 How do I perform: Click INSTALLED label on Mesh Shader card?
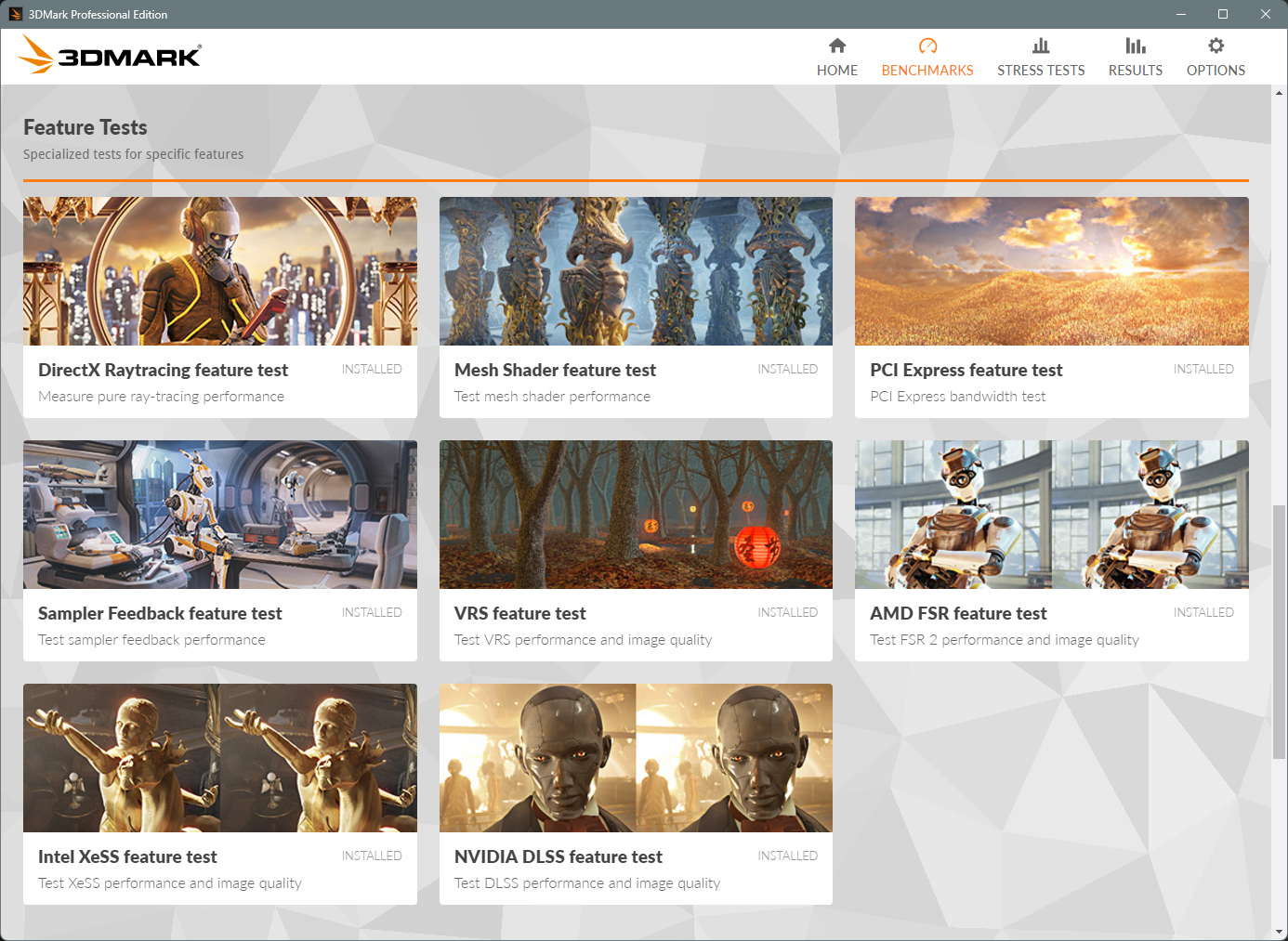click(787, 369)
